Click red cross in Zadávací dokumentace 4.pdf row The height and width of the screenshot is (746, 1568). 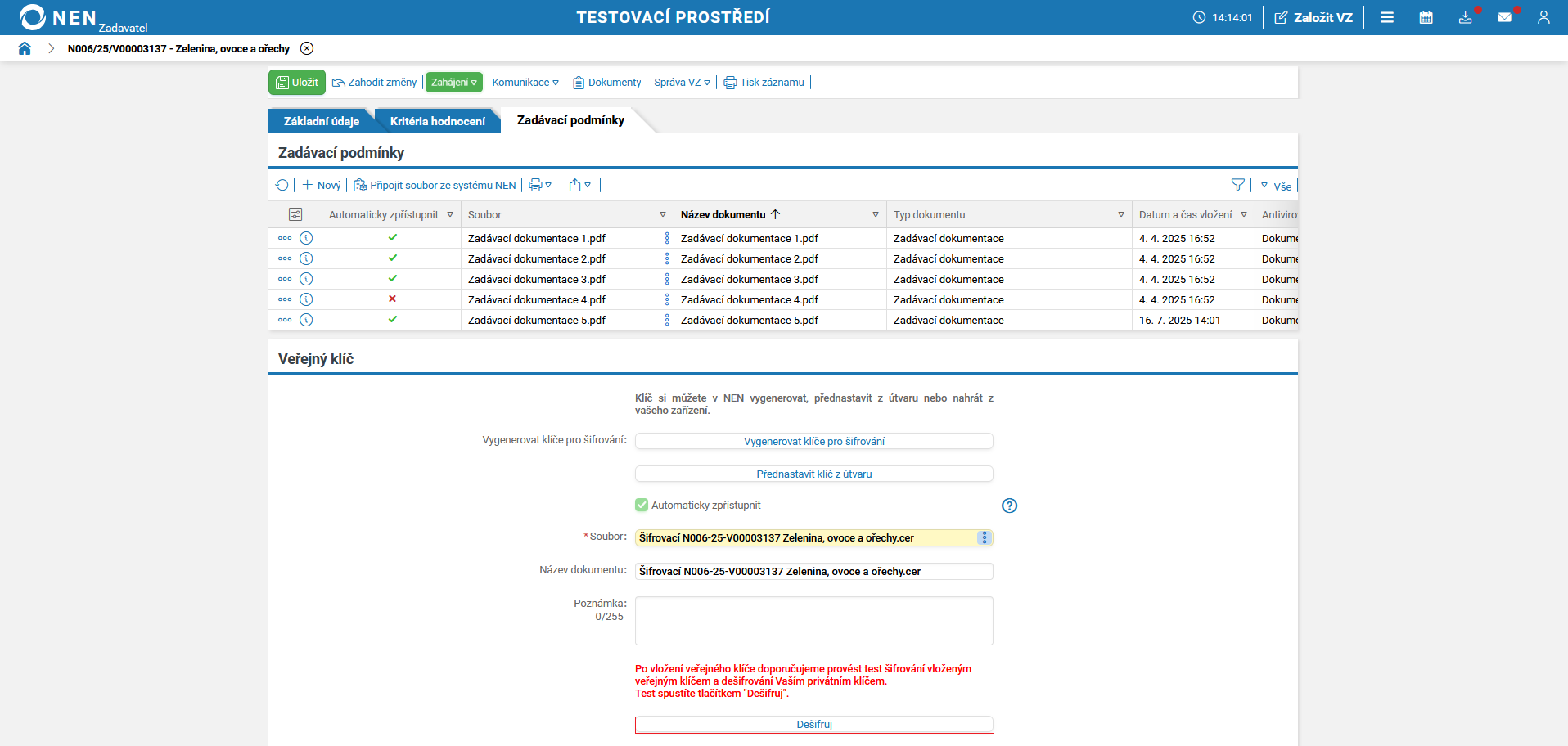[393, 299]
